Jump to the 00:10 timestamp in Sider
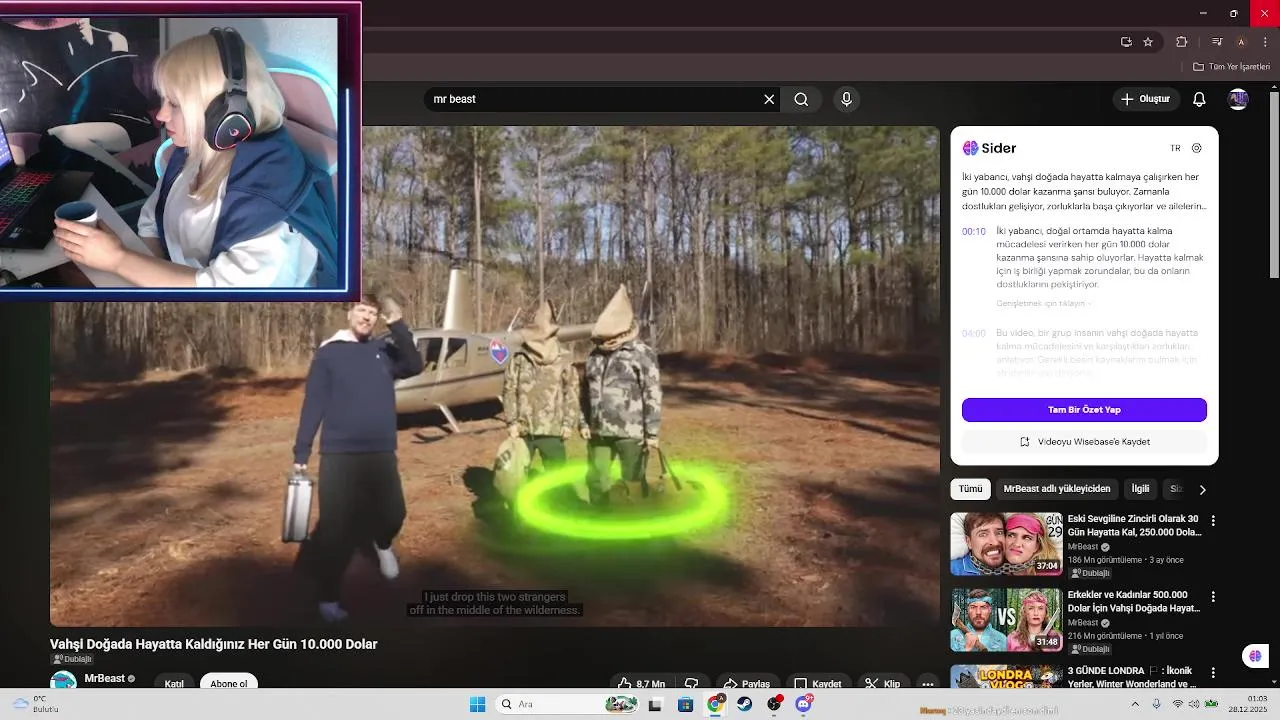Screen dimensions: 1280x720 point(974,231)
